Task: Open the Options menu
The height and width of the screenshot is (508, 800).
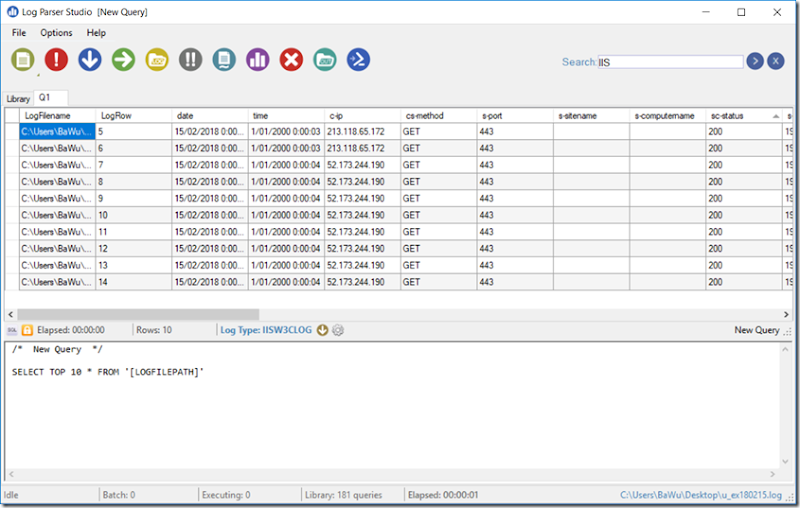Action: (x=56, y=33)
